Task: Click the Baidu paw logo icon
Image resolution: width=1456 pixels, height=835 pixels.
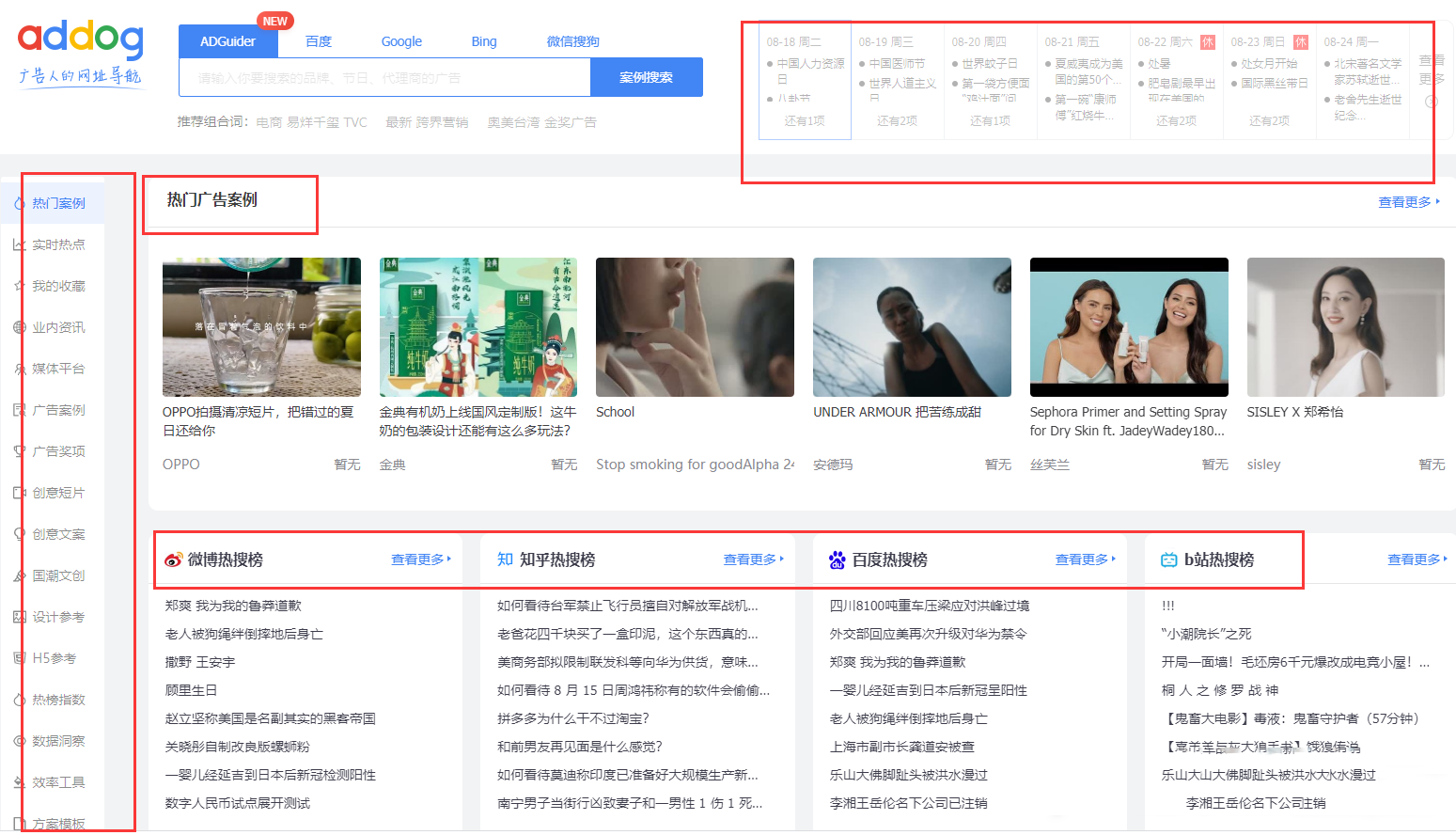Action: (x=837, y=559)
